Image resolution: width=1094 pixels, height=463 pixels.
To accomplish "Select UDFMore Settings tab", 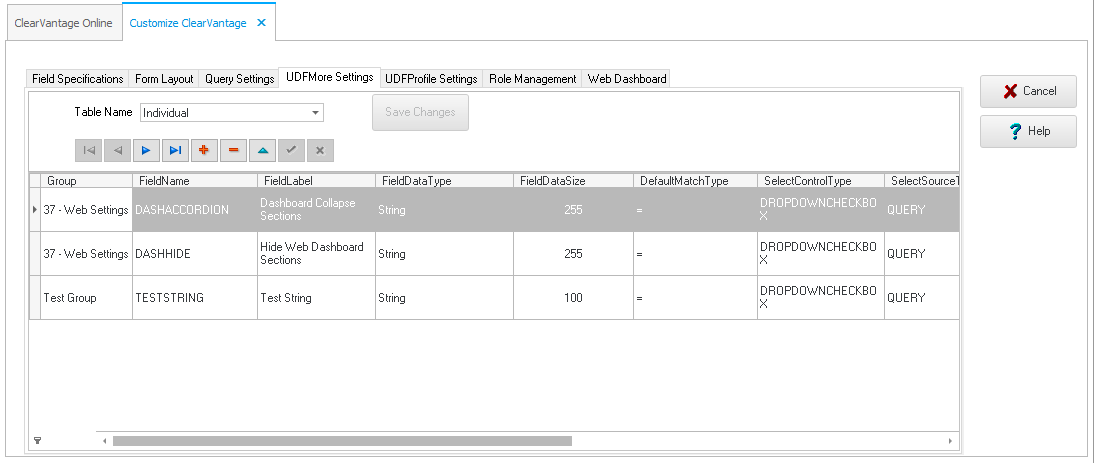I will (x=329, y=77).
